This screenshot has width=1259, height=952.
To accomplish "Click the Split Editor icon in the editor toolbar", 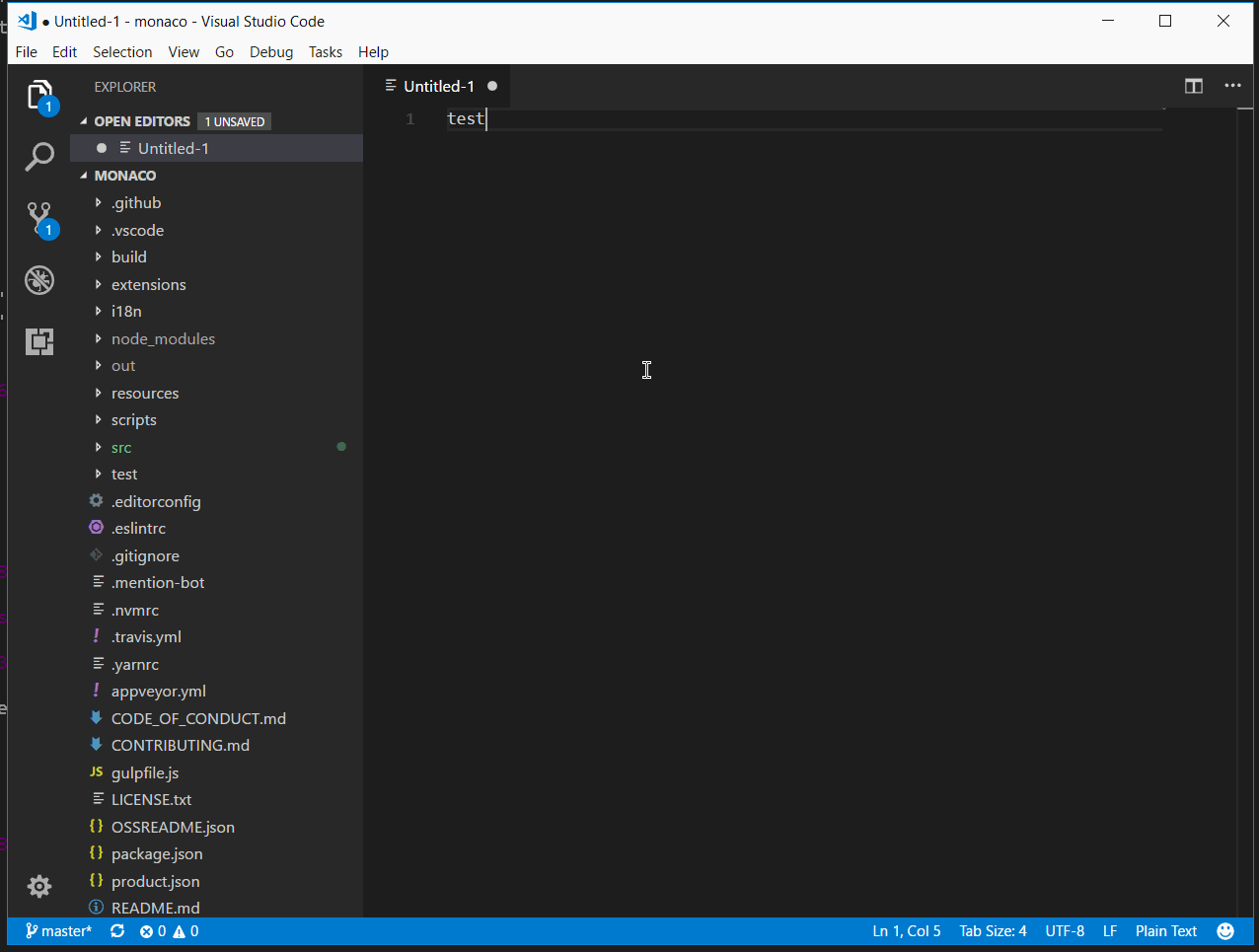I will pyautogui.click(x=1193, y=86).
